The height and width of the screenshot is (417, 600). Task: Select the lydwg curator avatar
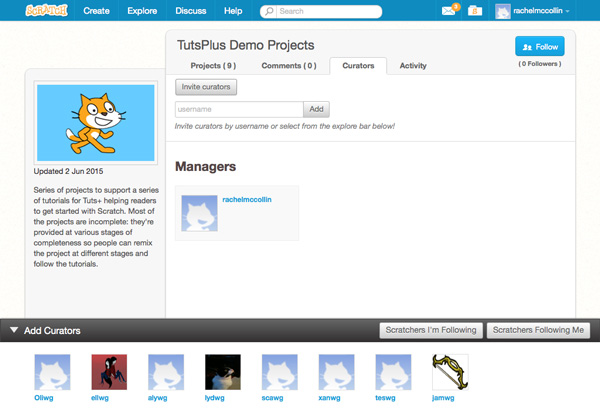tap(223, 372)
